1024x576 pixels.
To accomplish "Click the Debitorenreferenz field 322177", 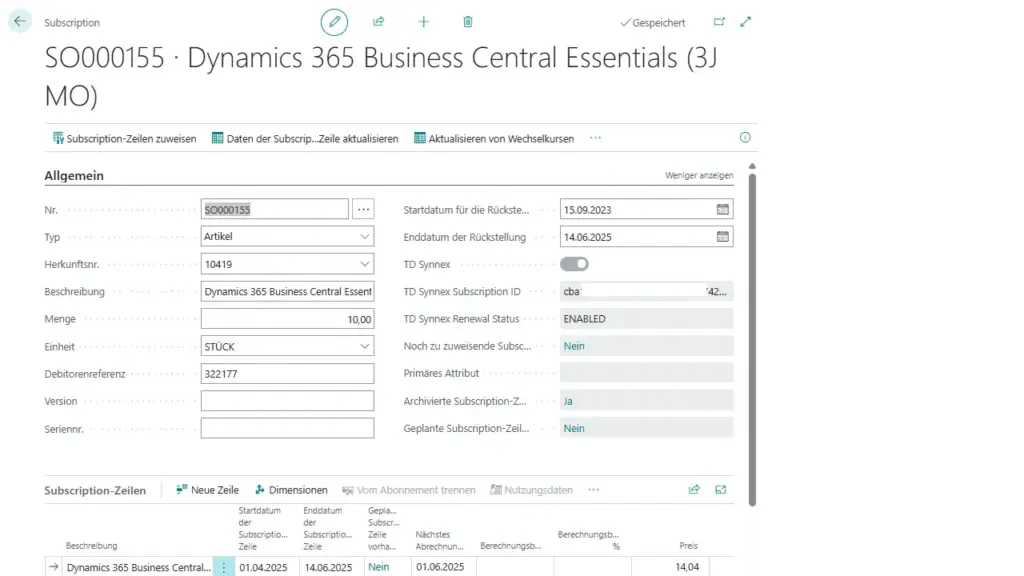I will 287,374.
